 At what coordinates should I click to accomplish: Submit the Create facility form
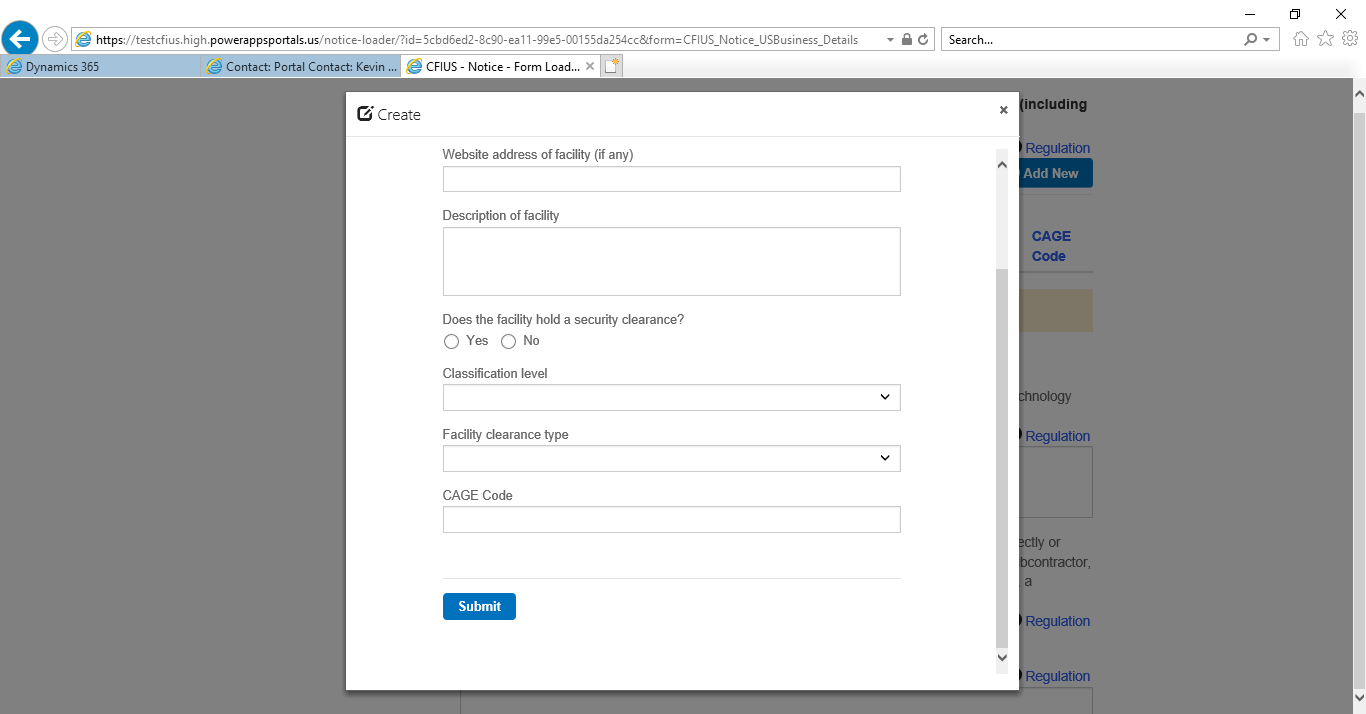(x=479, y=606)
